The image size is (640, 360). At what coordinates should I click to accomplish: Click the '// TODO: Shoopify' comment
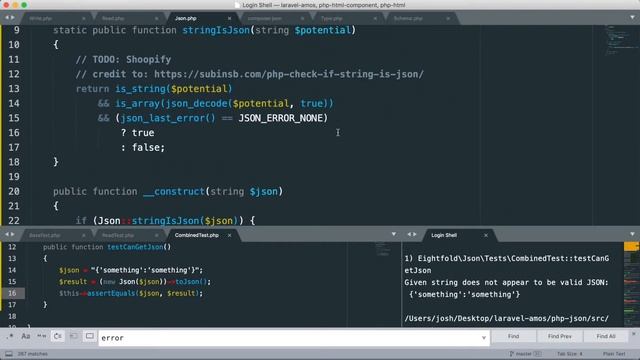pyautogui.click(x=124, y=60)
